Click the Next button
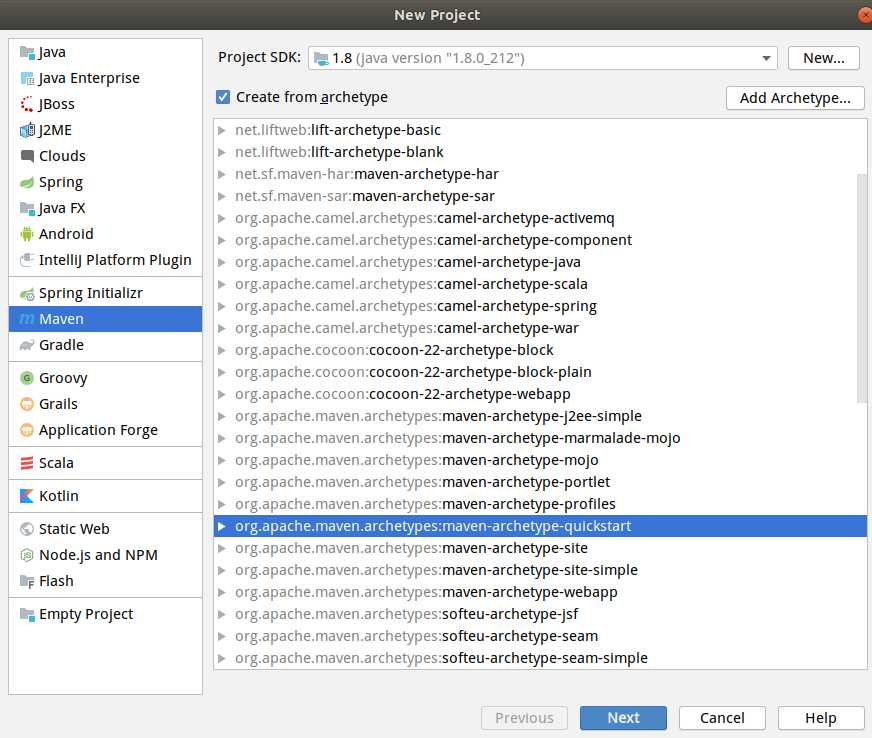The height and width of the screenshot is (738, 872). click(623, 718)
